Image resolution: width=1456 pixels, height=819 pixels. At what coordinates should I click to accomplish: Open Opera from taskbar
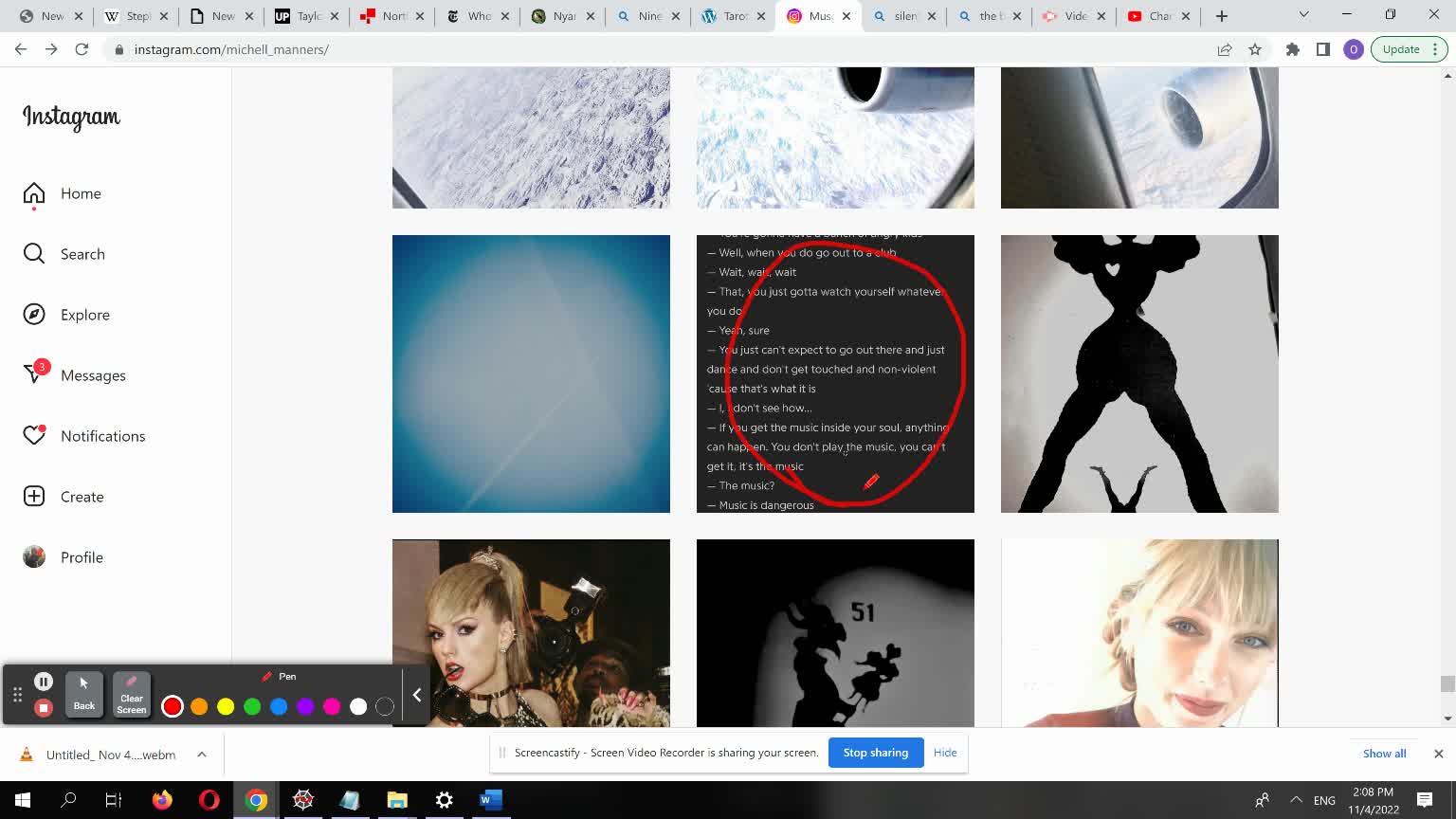209,800
